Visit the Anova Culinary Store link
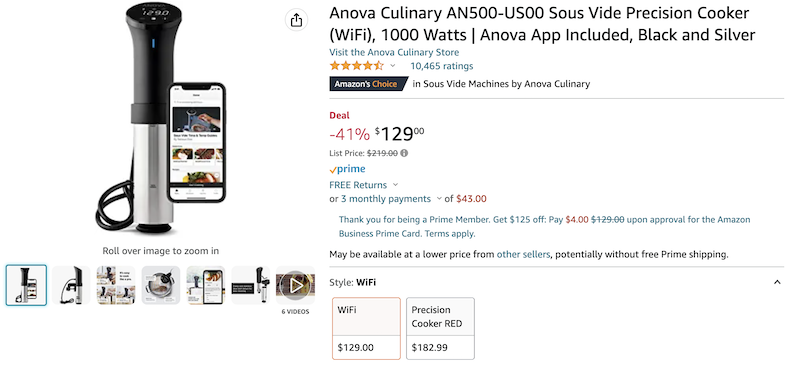Screen dimensions: 800x367 pos(394,52)
